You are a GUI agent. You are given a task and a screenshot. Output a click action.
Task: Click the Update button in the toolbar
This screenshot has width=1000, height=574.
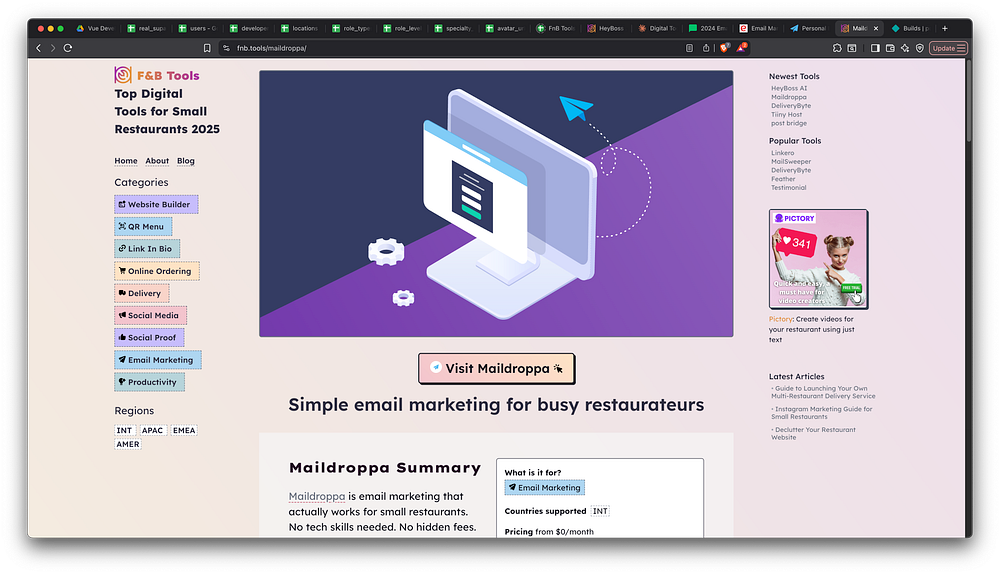[948, 48]
